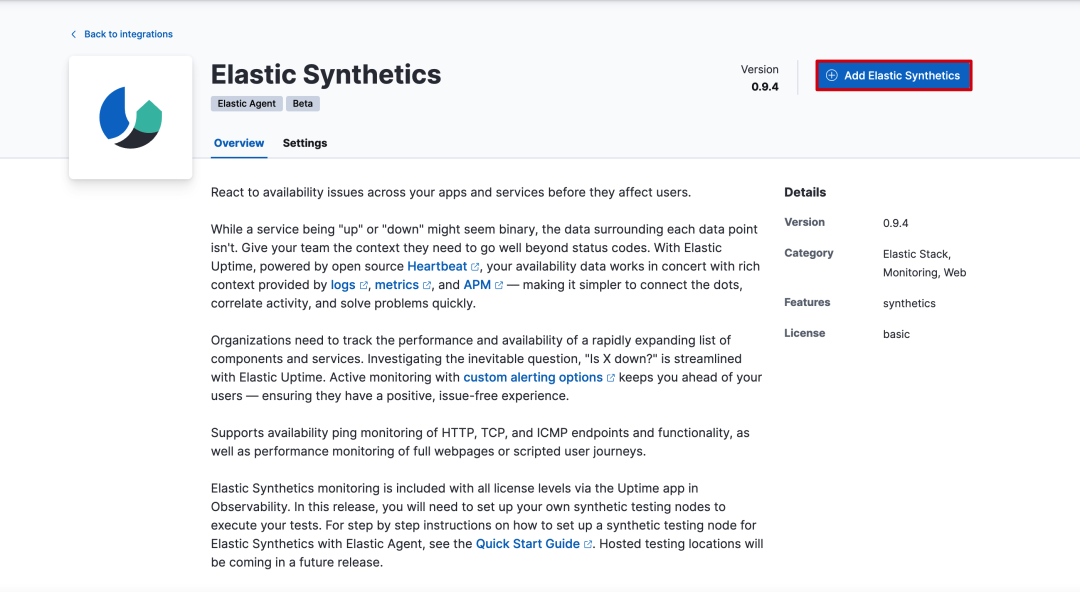
Task: Open the custom alerting options link
Action: coord(532,378)
